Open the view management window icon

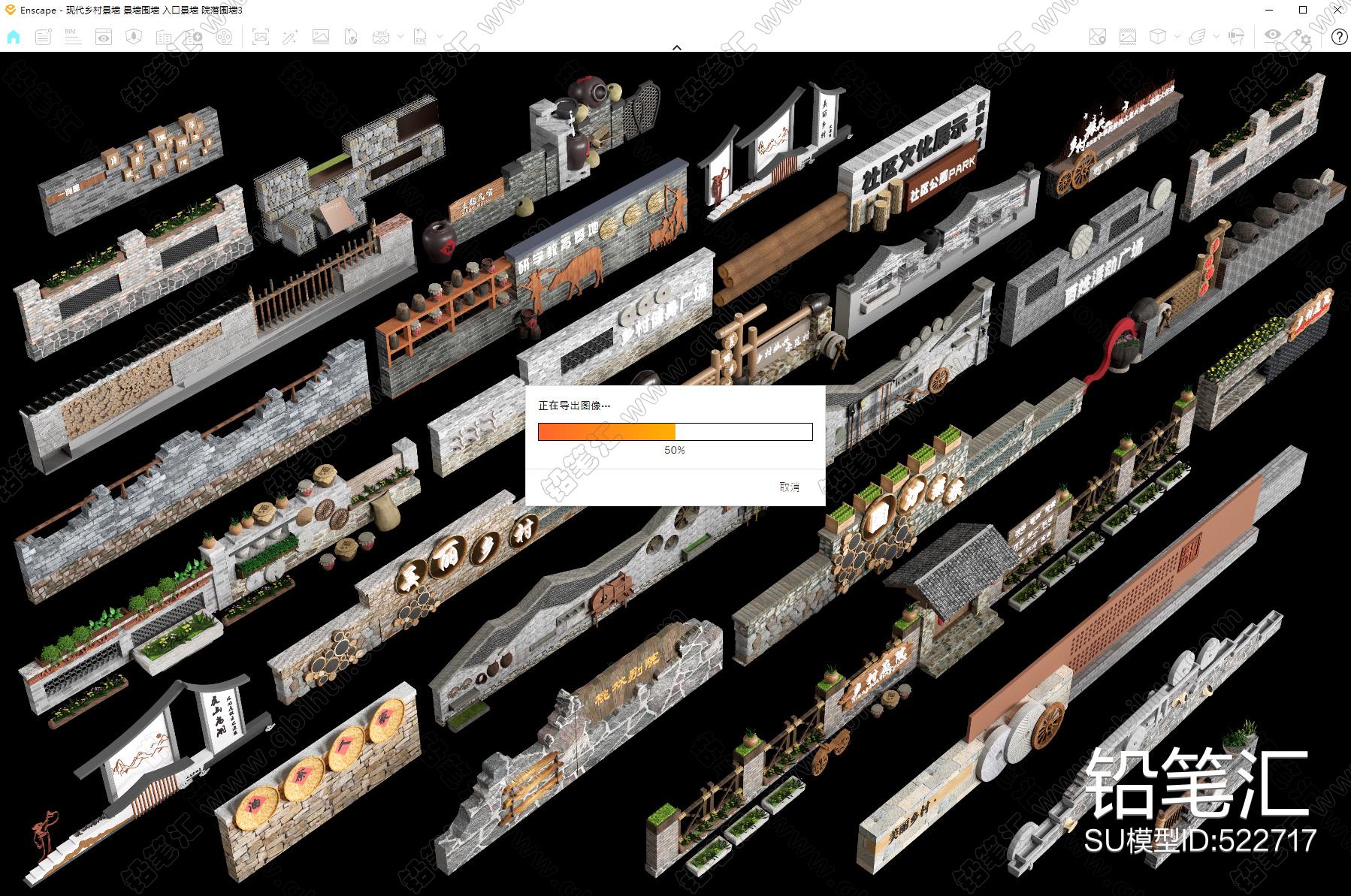(x=104, y=36)
